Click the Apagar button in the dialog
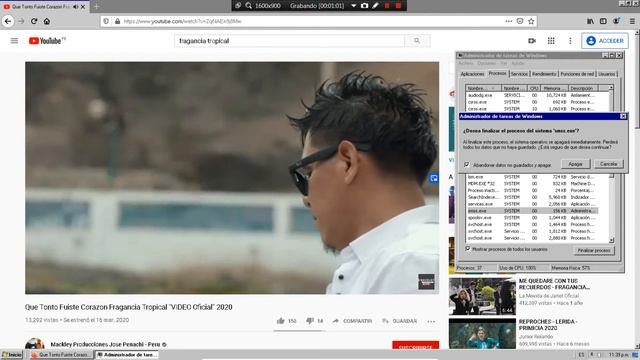Screen dimensions: 640x360 click(575, 164)
